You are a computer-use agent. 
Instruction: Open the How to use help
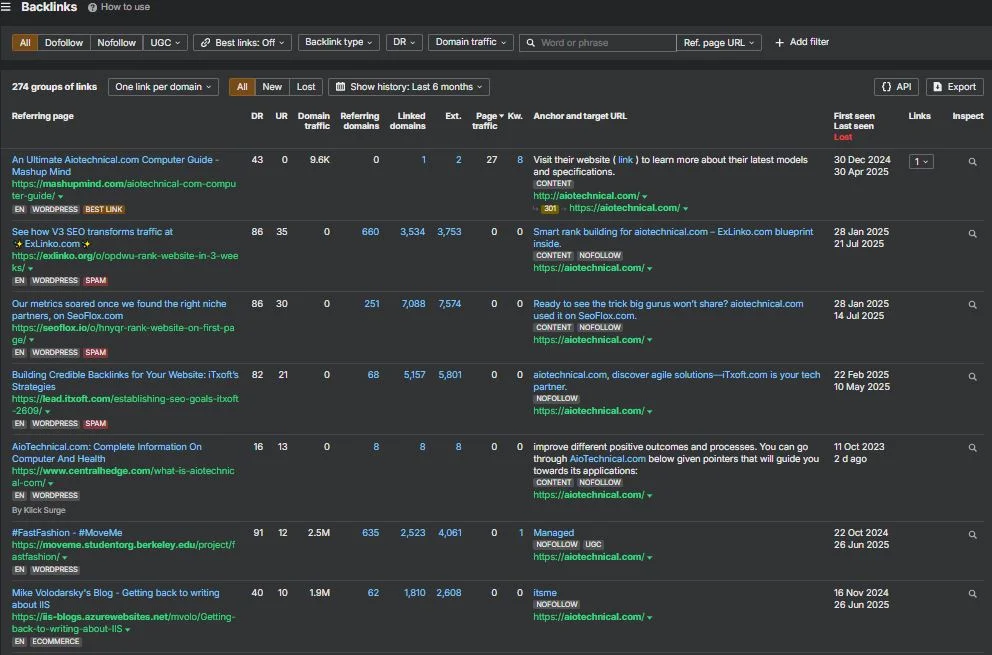(119, 7)
